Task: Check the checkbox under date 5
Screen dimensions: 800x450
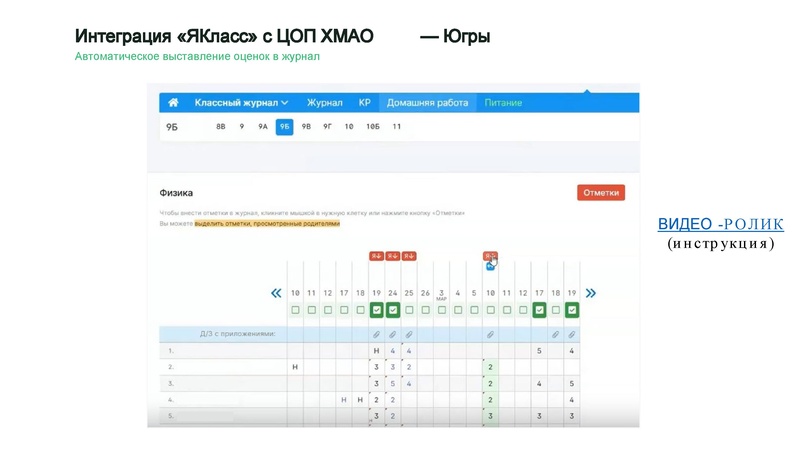Action: point(474,310)
